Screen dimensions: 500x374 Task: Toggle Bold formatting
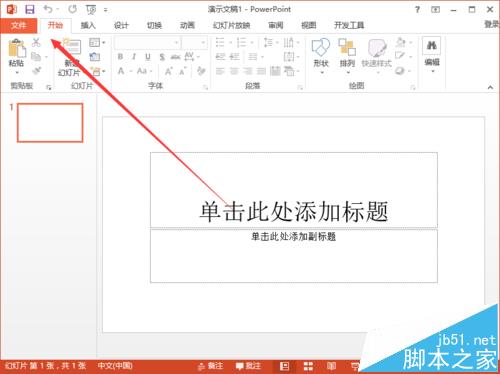(120, 57)
